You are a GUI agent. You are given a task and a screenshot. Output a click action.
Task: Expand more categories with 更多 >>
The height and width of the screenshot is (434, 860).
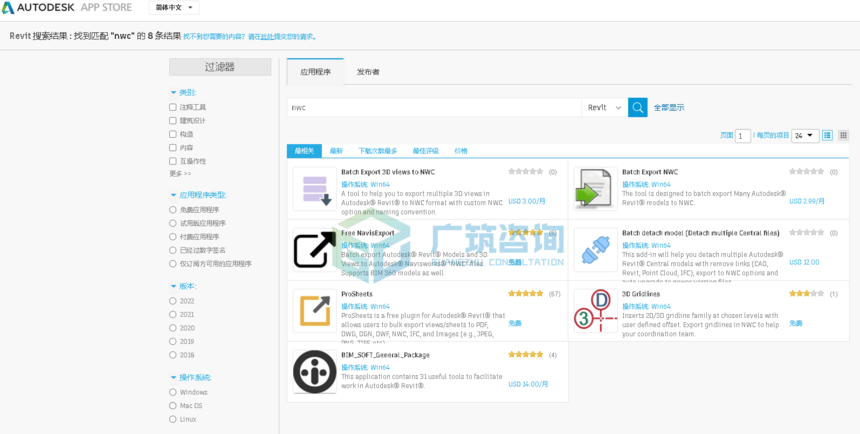click(x=180, y=173)
